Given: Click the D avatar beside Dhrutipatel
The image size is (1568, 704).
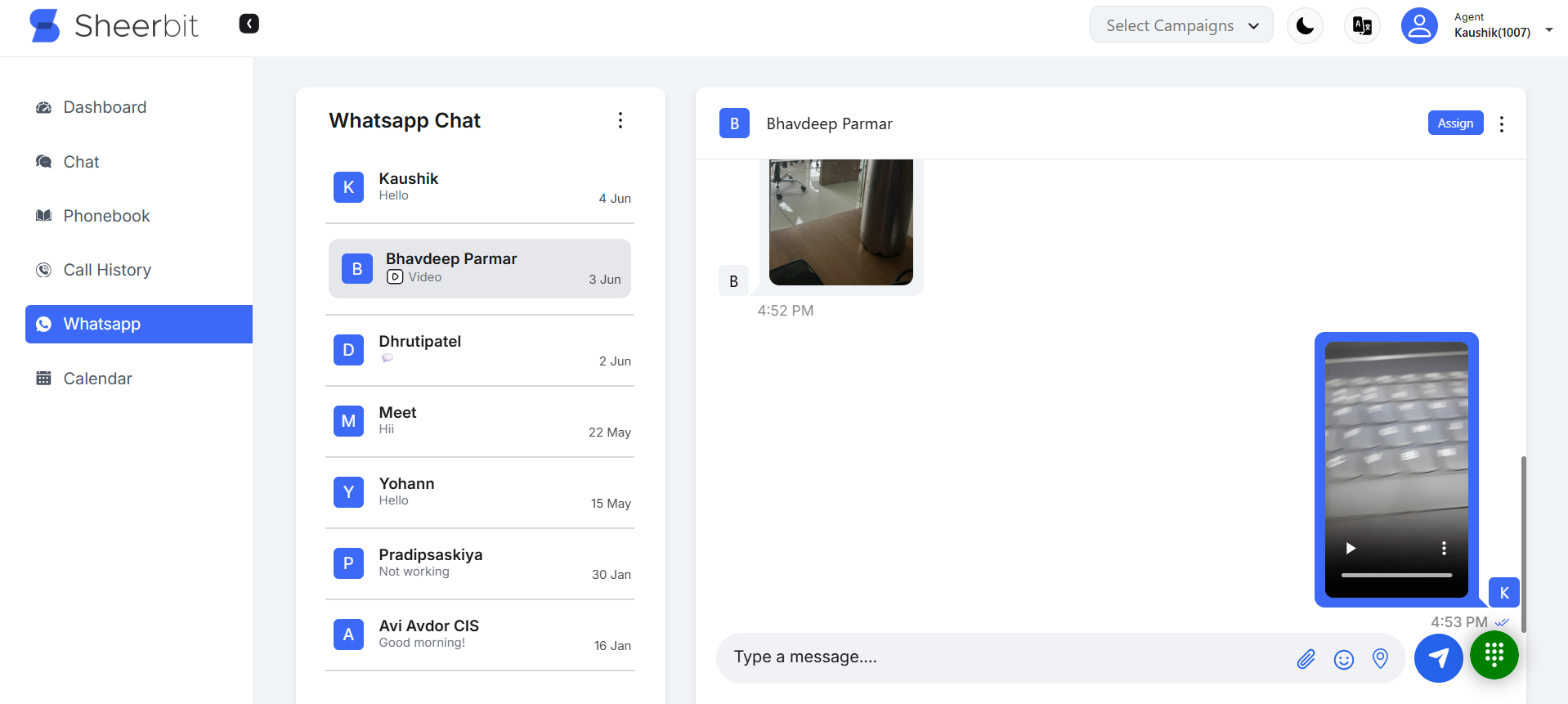Looking at the screenshot, I should 348,350.
